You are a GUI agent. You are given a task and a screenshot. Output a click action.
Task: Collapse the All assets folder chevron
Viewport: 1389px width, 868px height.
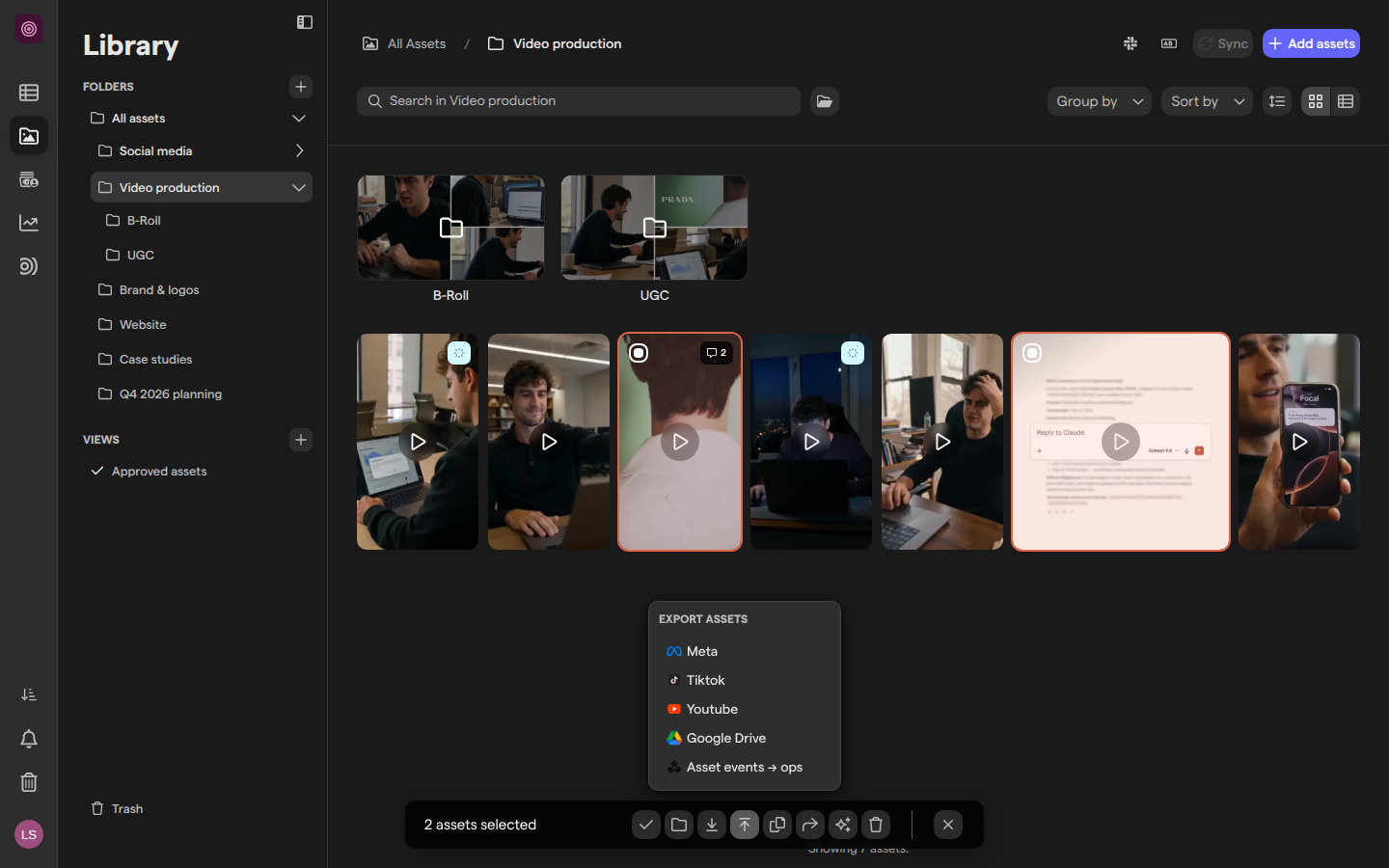299,119
